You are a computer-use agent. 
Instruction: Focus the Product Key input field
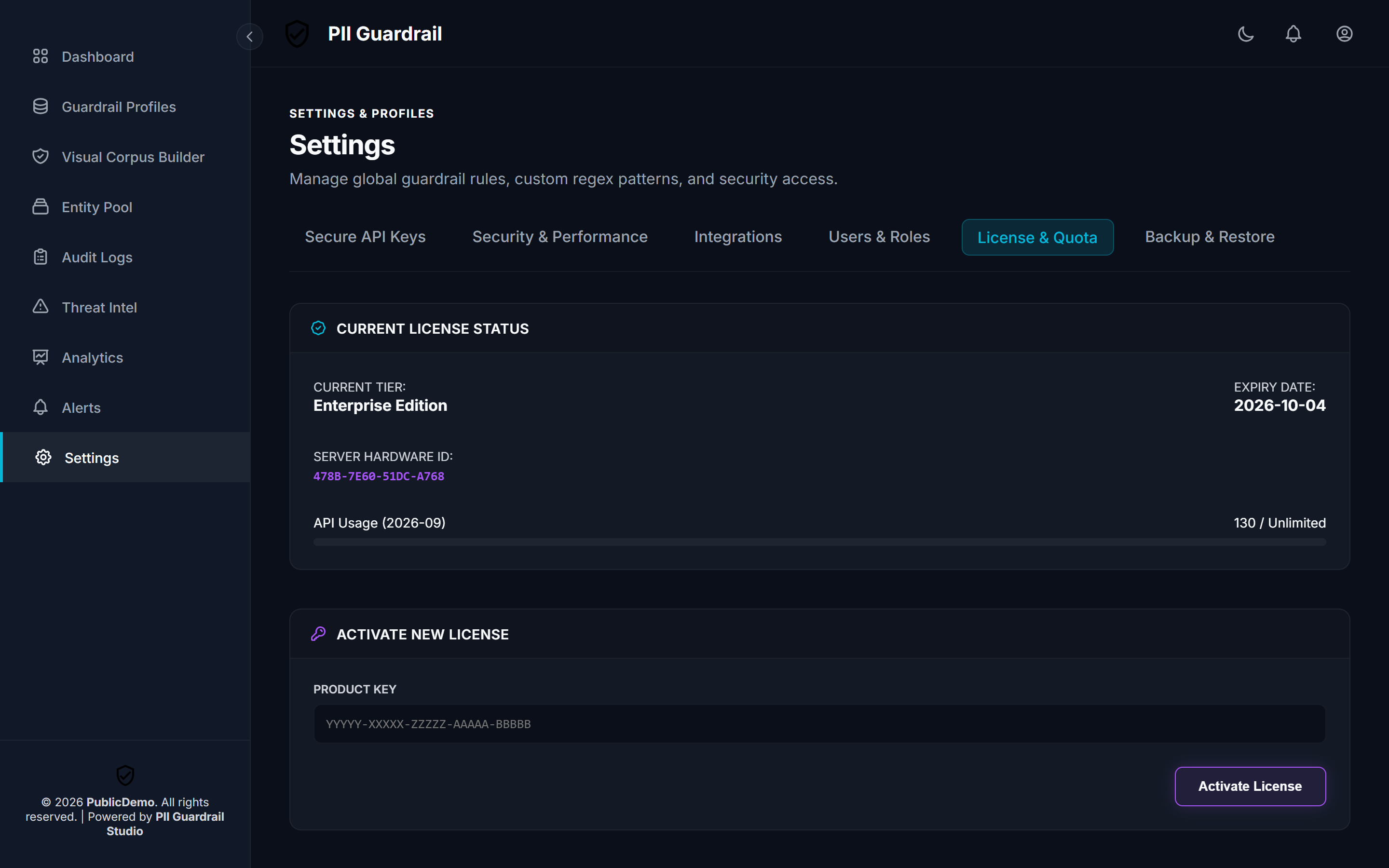click(819, 723)
